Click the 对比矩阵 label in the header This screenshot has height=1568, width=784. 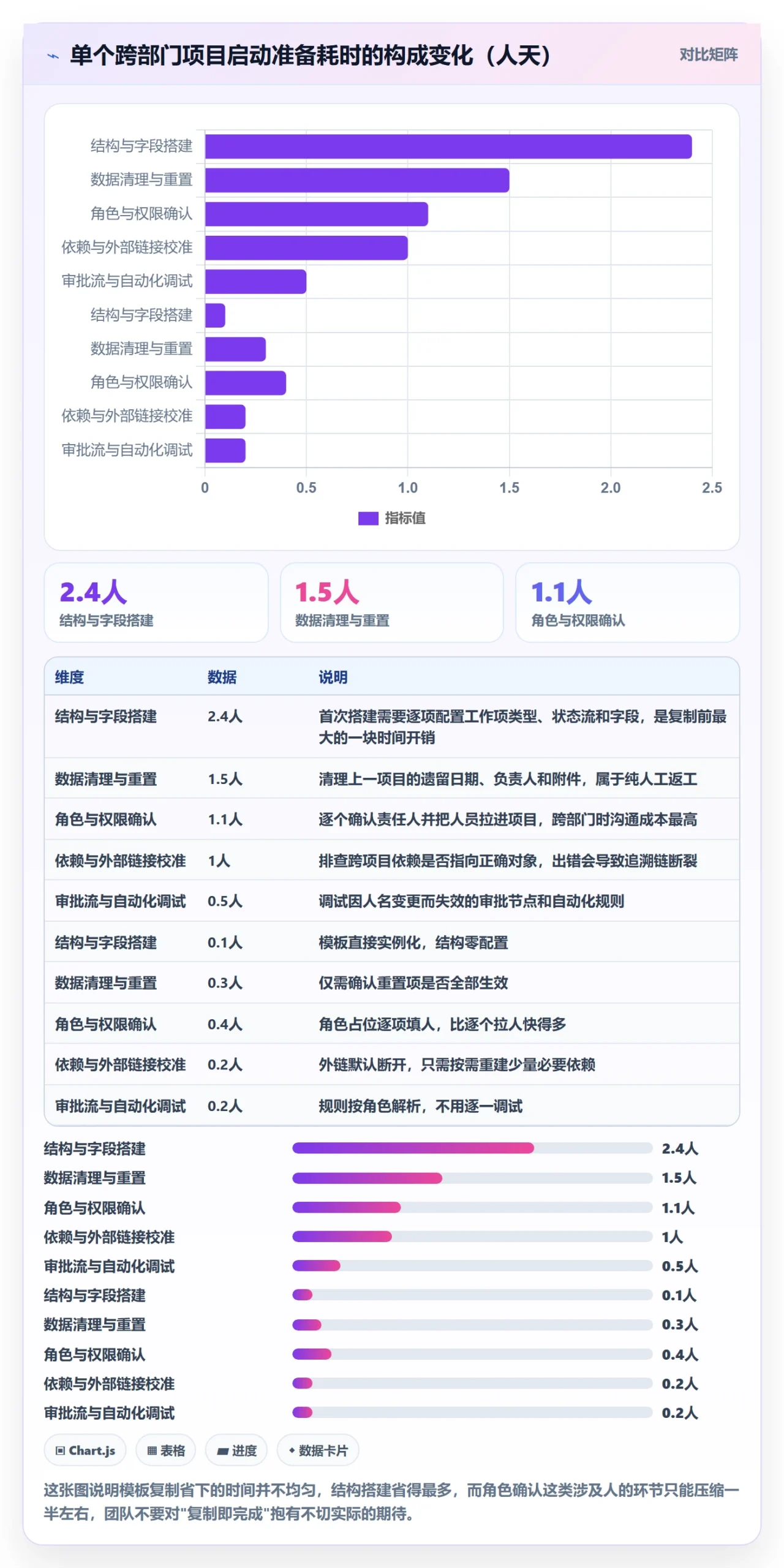pyautogui.click(x=708, y=55)
